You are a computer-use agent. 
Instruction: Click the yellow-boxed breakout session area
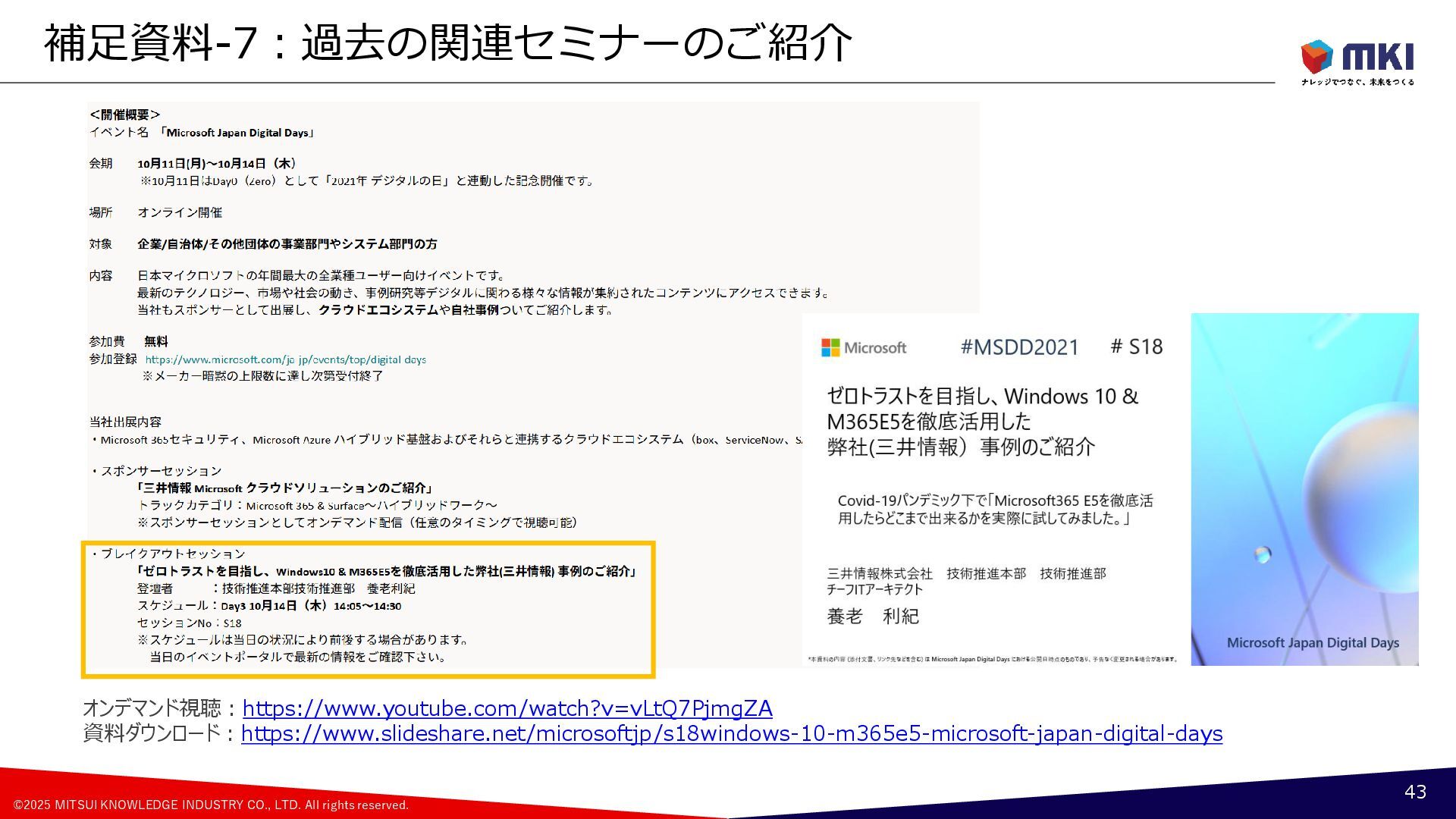pyautogui.click(x=368, y=610)
